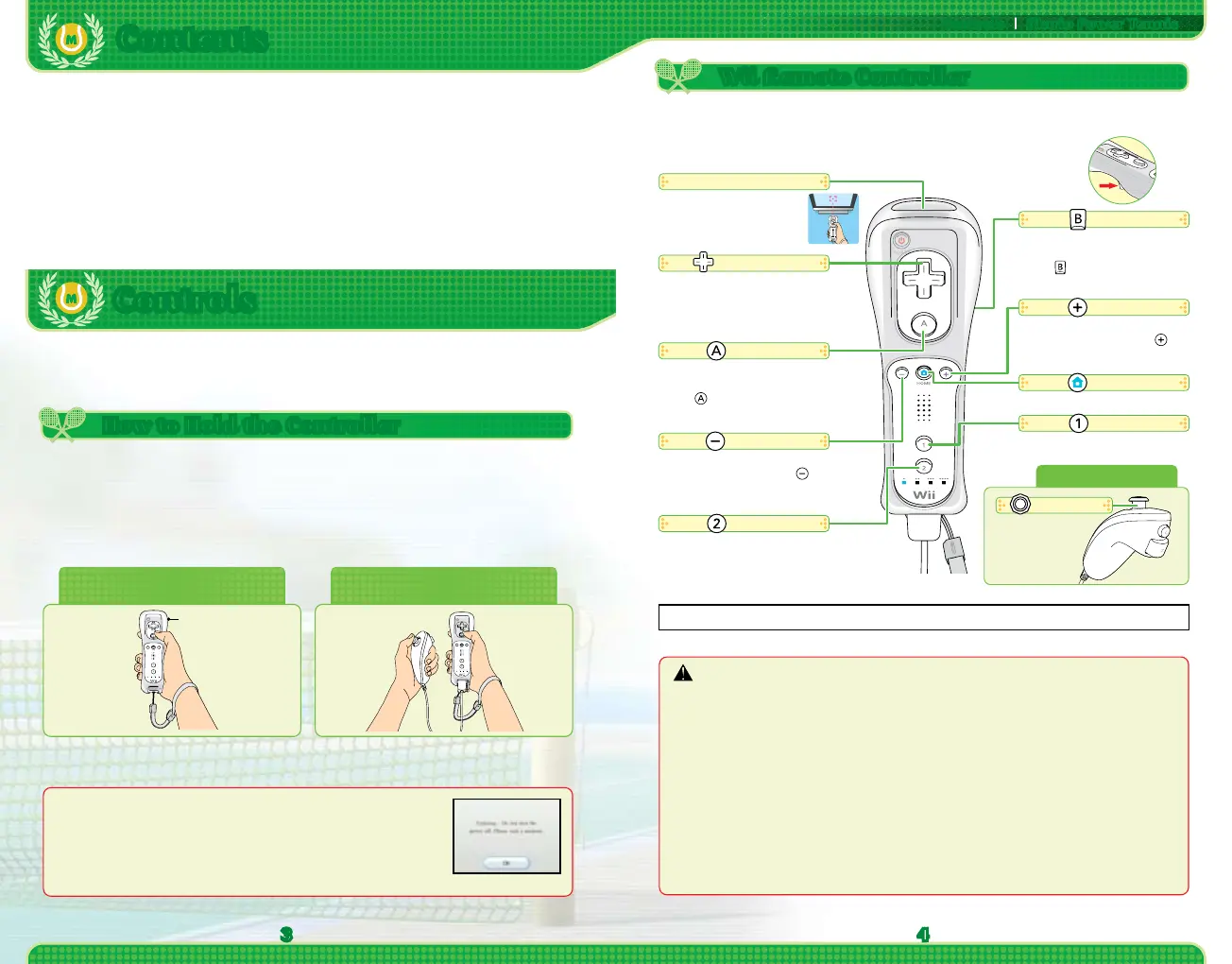This screenshot has height=964, width=1232.
Task: Click the green tab above the Nunchuk panel
Action: pos(1106,476)
